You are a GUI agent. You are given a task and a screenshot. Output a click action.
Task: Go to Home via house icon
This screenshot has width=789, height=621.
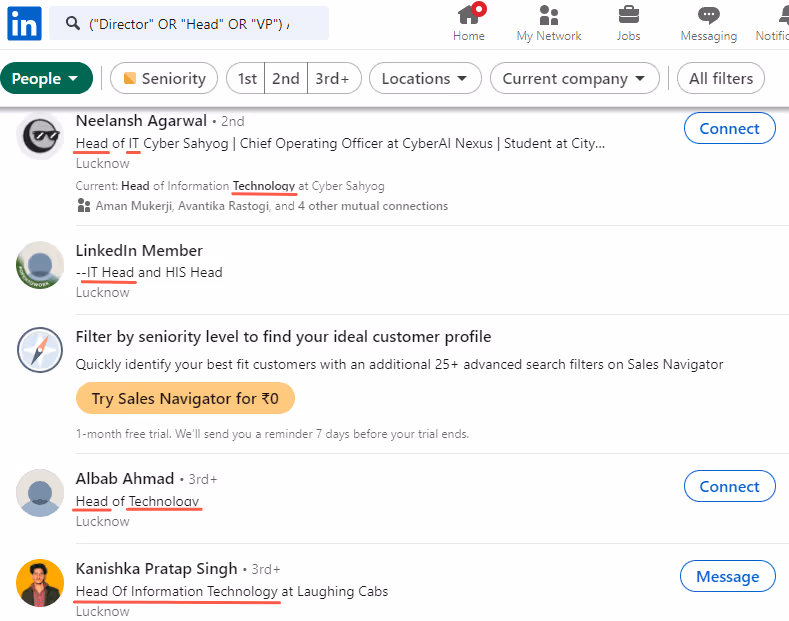[x=468, y=15]
